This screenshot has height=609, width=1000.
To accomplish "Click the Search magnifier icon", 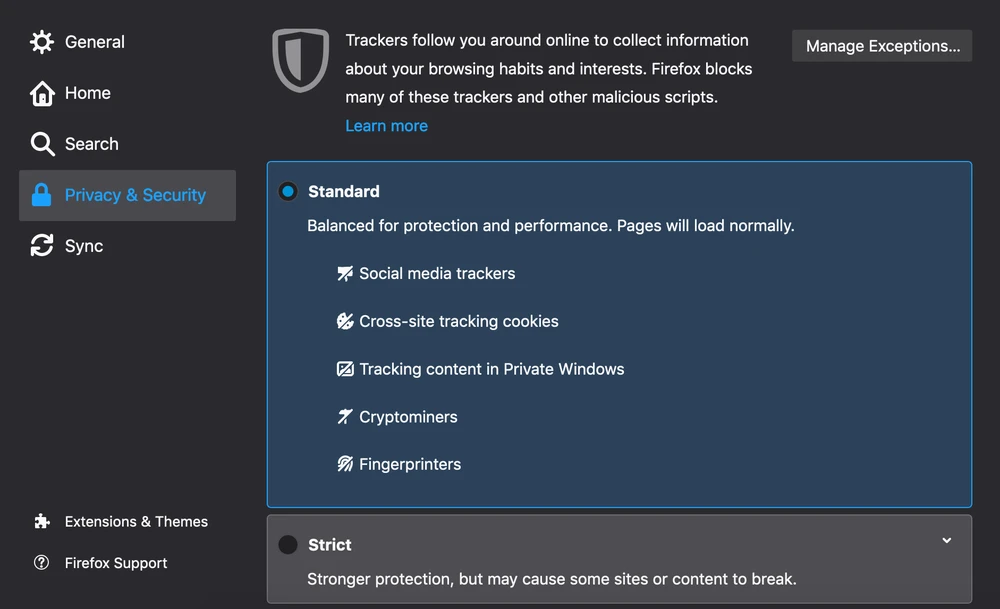I will click(x=42, y=144).
